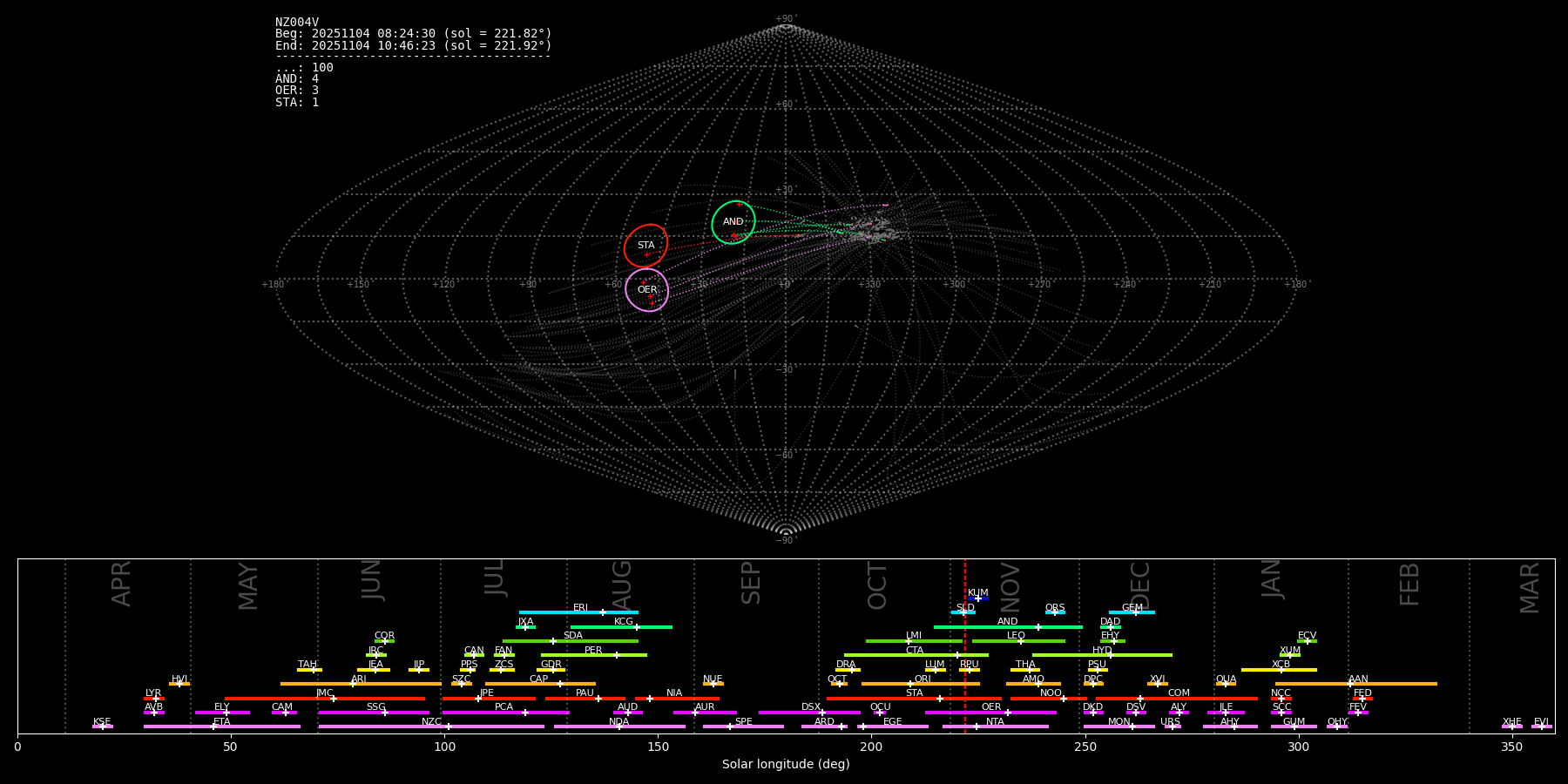The image size is (1568, 784).
Task: Click the peak marker on the ETA bar
Action: 213,727
